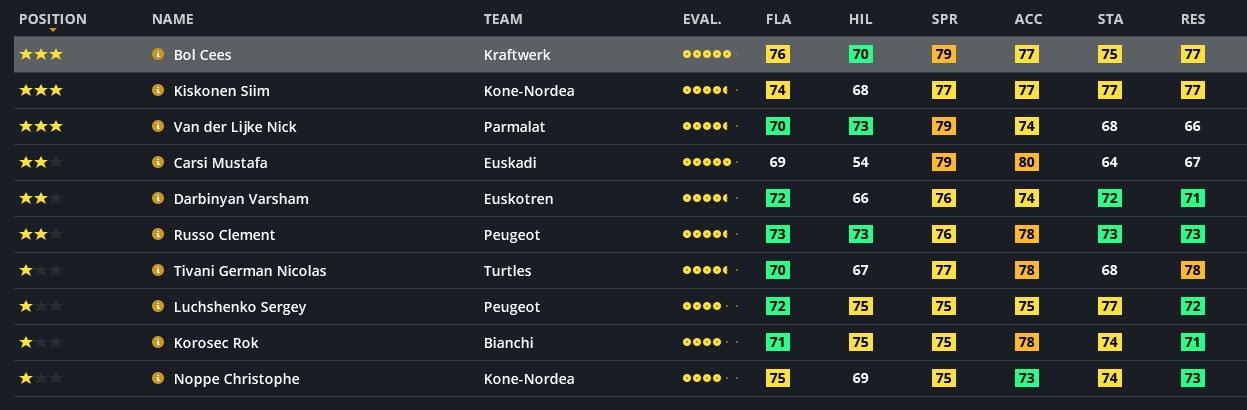The image size is (1247, 410).
Task: Click info icon next to Bol Cees
Action: [x=157, y=55]
